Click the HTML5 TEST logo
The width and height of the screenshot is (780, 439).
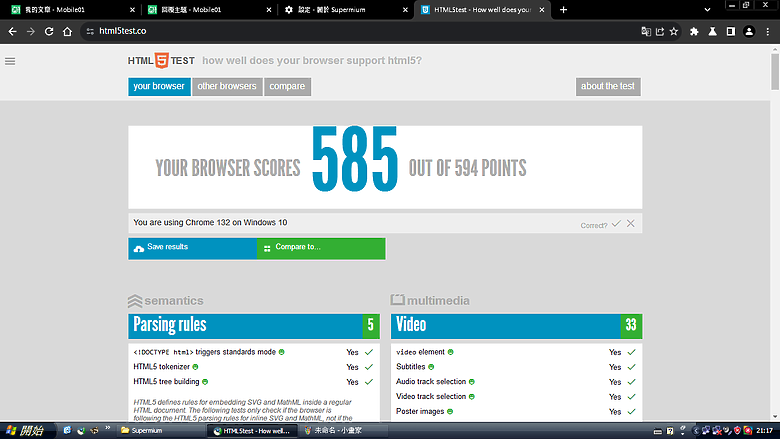161,61
